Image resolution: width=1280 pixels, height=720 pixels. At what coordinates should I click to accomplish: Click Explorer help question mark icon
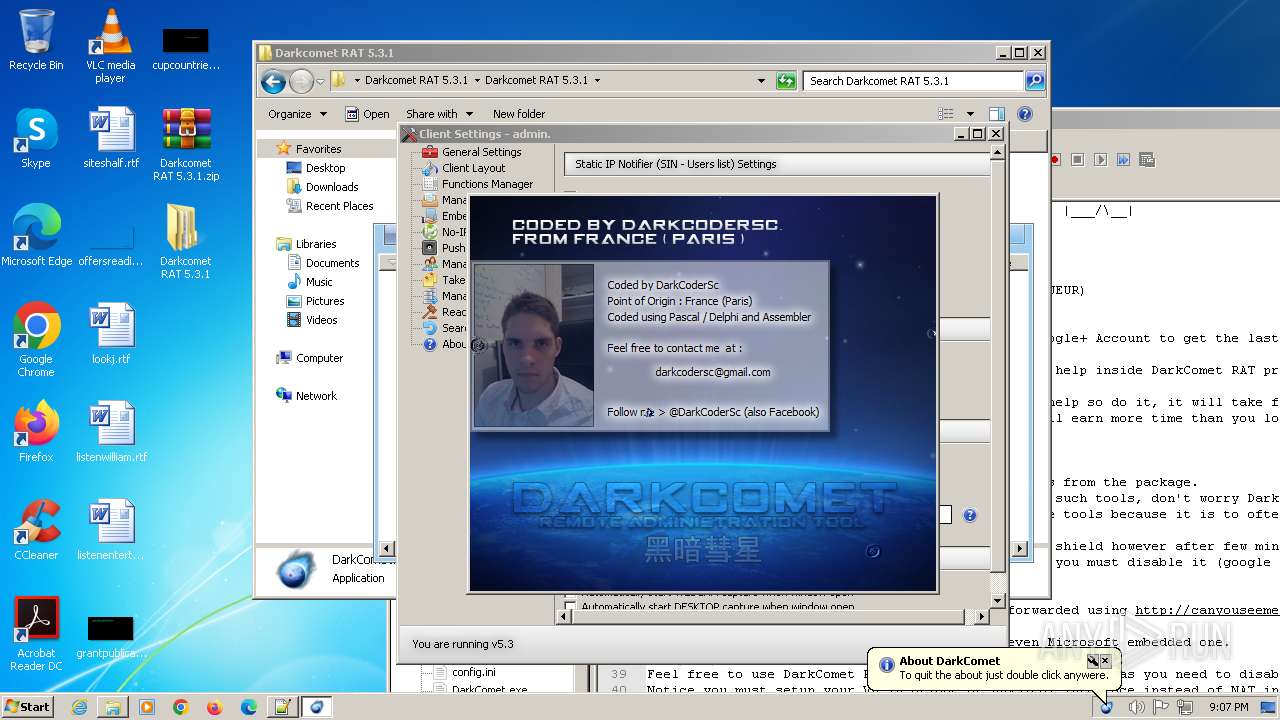click(x=1024, y=114)
